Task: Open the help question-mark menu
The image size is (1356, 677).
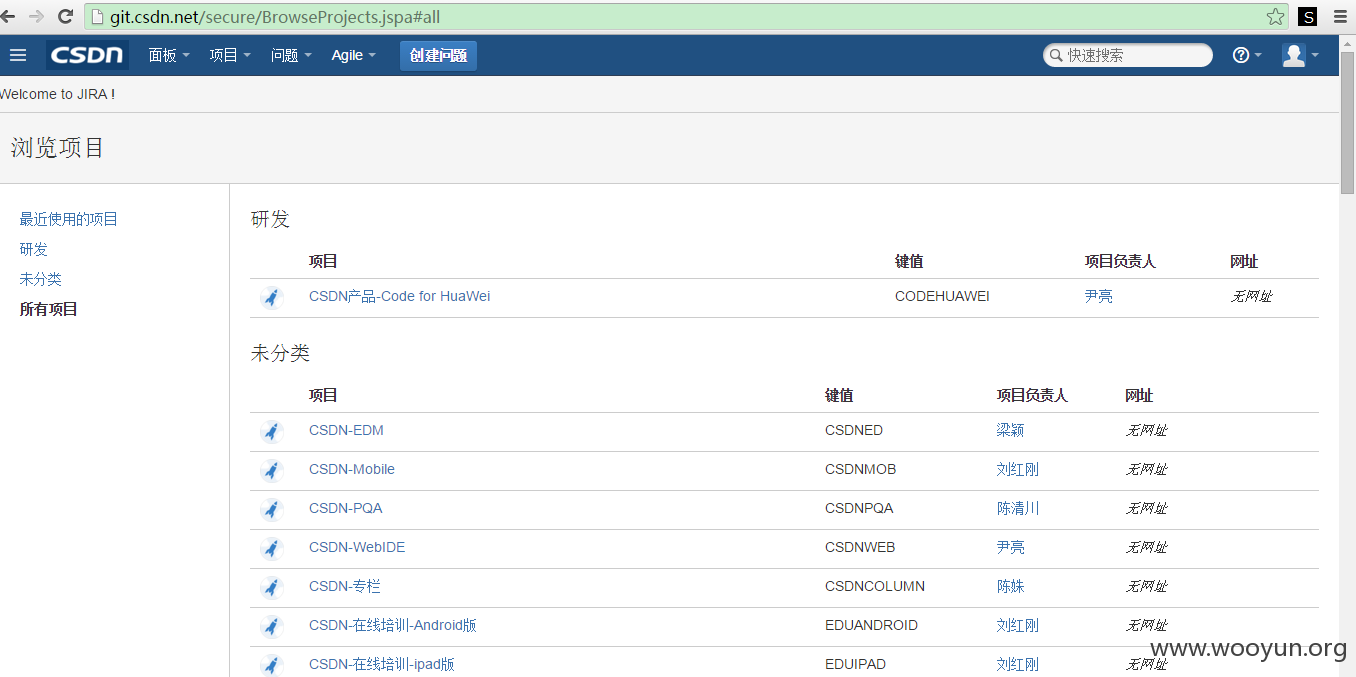Action: pyautogui.click(x=1246, y=55)
